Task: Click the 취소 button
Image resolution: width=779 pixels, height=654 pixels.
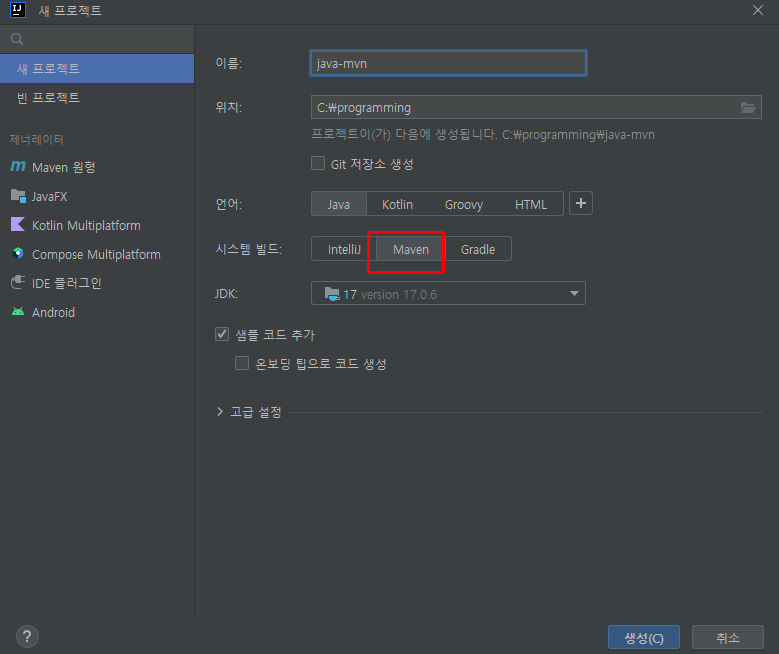Action: click(727, 638)
